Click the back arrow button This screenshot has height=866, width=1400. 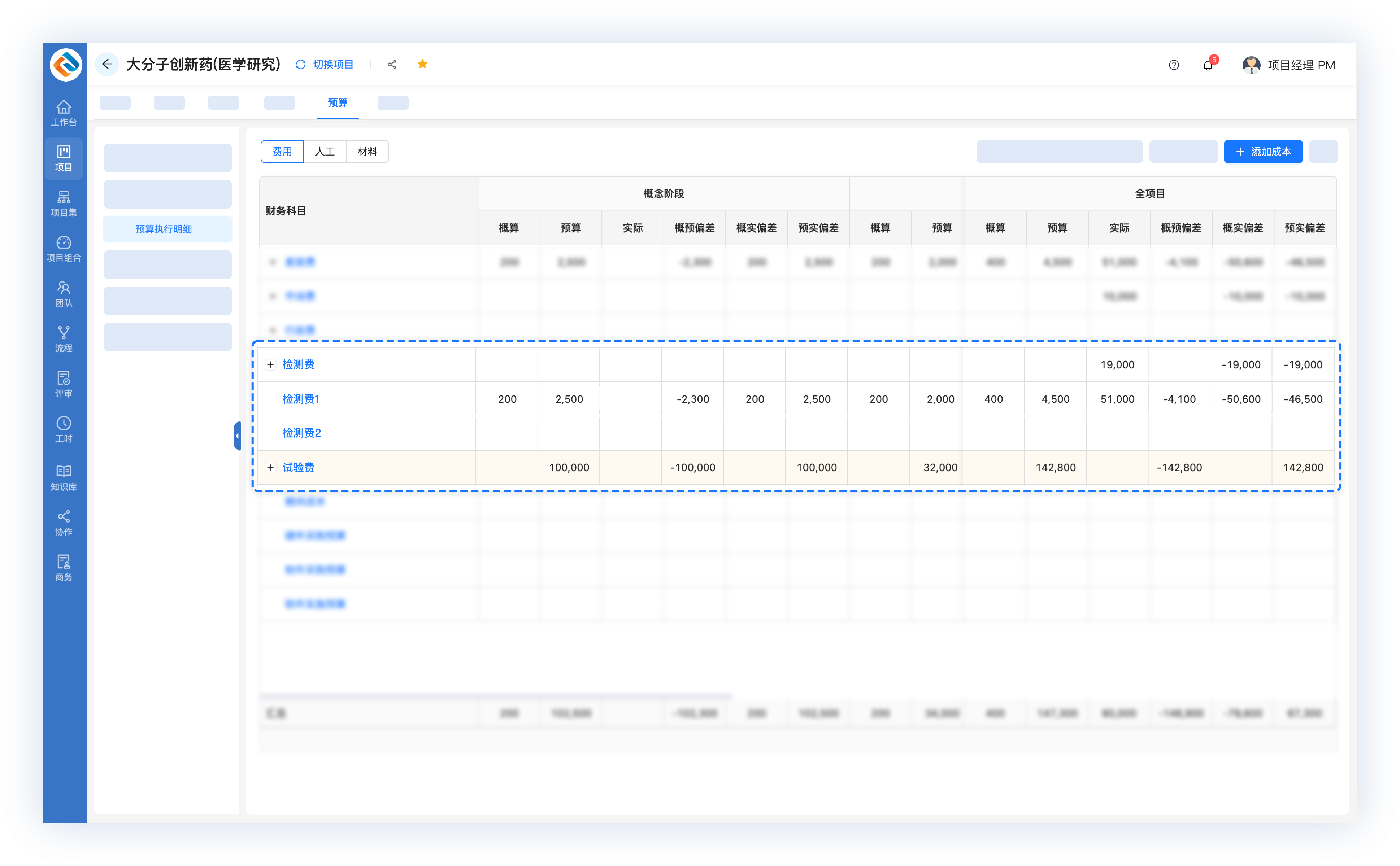click(x=107, y=64)
